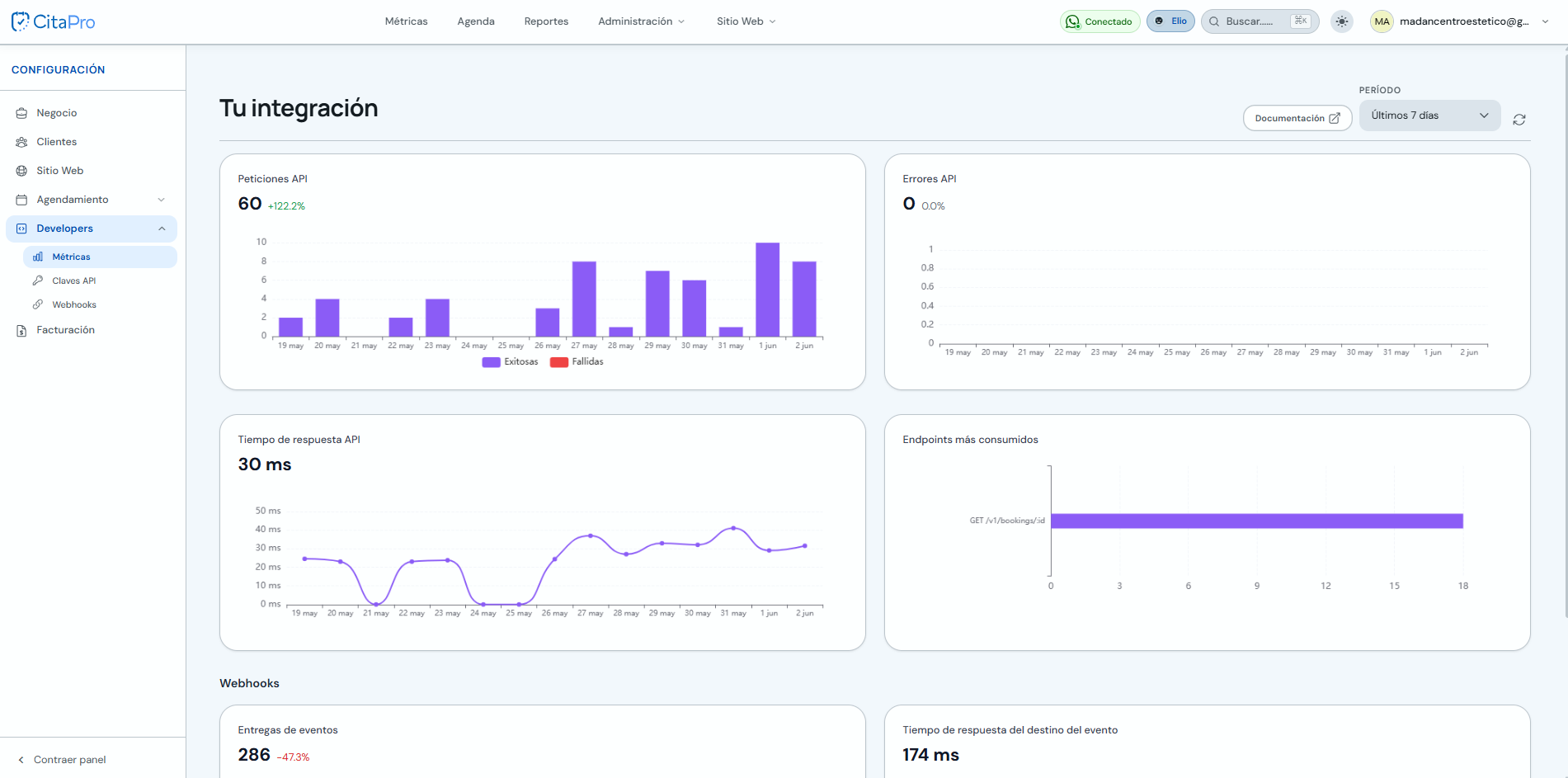Click the 30 ms API response value
This screenshot has height=778, width=1568.
265,464
